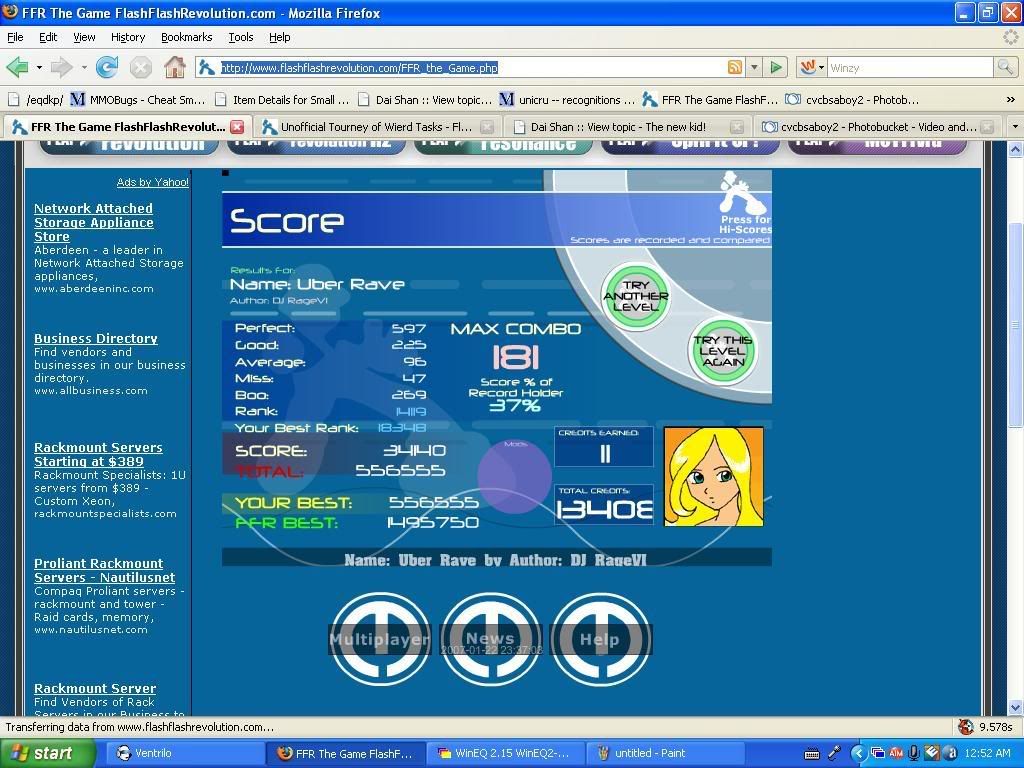Click the round Try This Level Again button
Image resolution: width=1024 pixels, height=768 pixels.
pos(721,353)
